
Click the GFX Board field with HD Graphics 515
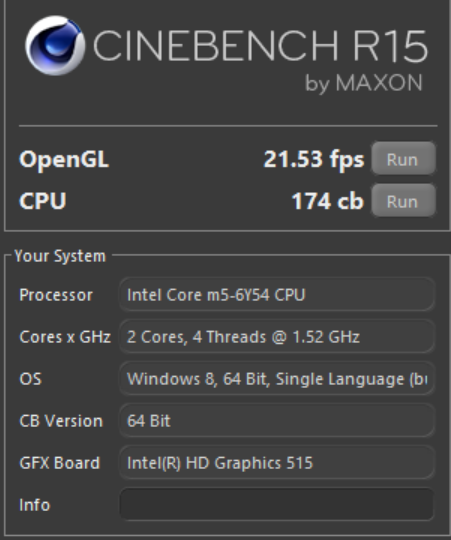pos(277,463)
